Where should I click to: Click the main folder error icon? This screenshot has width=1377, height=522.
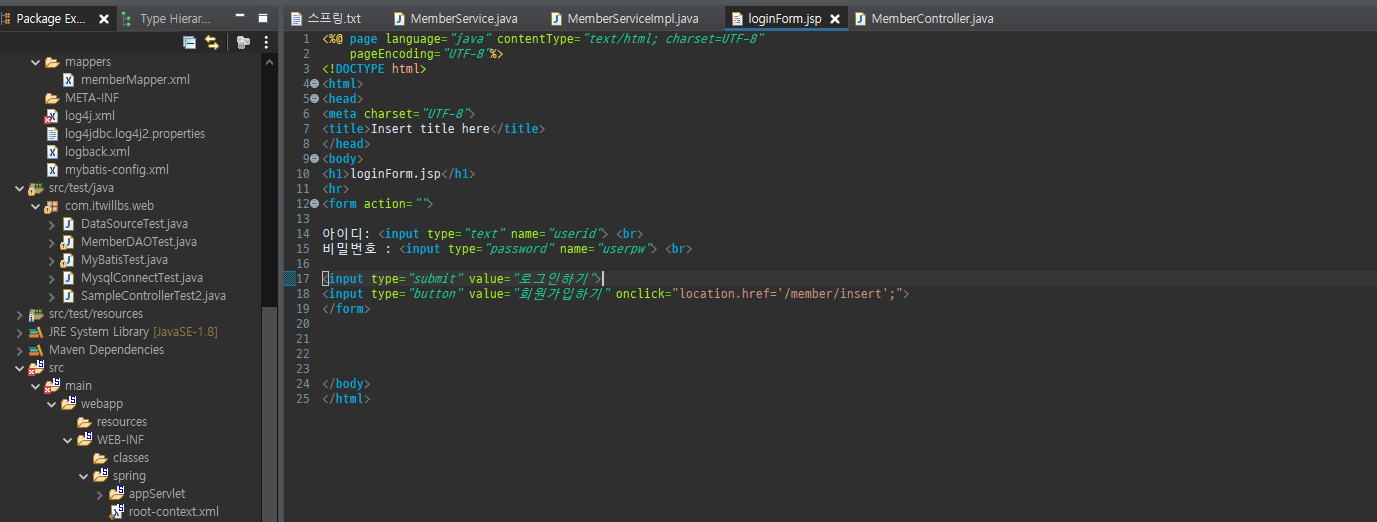[x=52, y=386]
